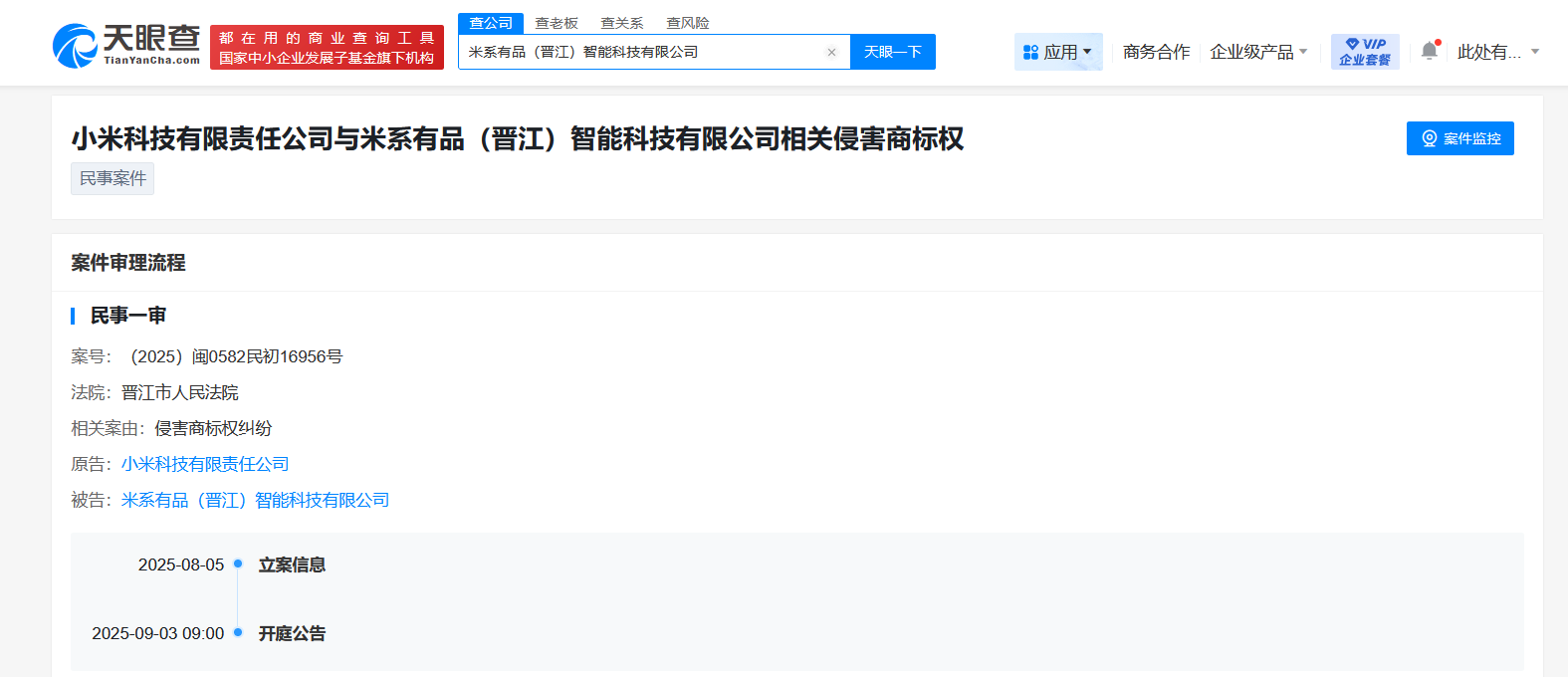Clear the search box with the X icon
1568x677 pixels.
tap(831, 53)
